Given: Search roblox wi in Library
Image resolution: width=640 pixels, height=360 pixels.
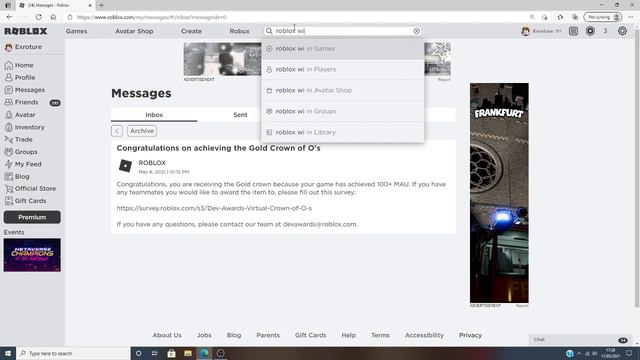Looking at the screenshot, I should (x=342, y=132).
